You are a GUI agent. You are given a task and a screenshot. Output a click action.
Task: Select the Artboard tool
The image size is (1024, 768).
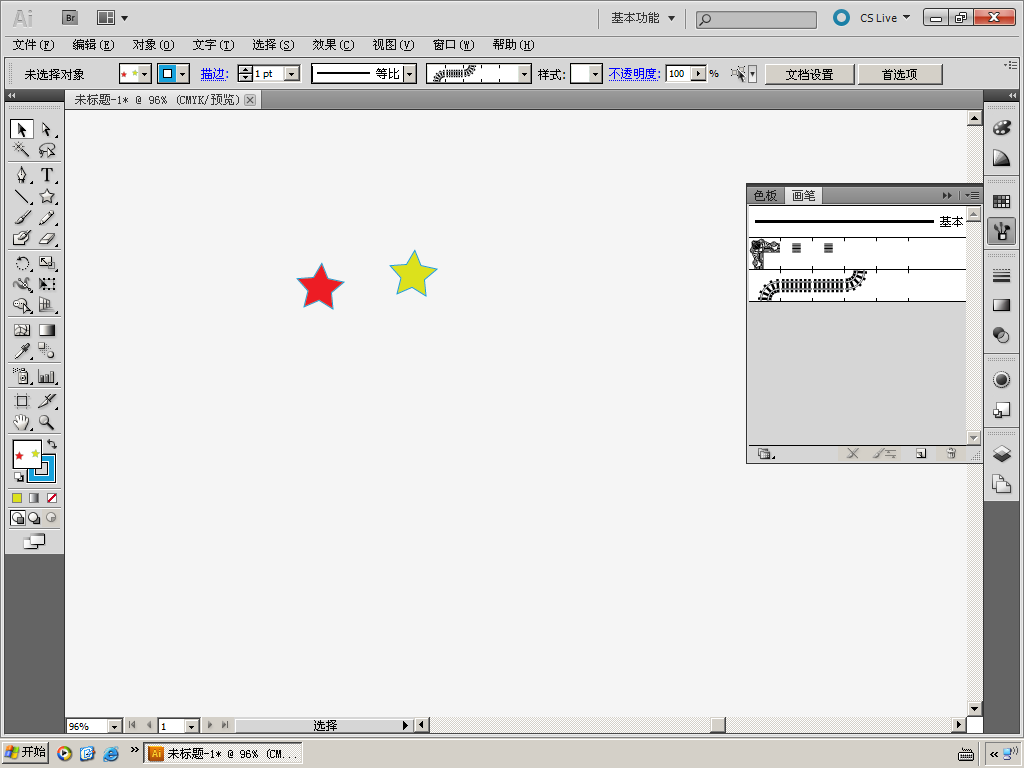coord(22,400)
